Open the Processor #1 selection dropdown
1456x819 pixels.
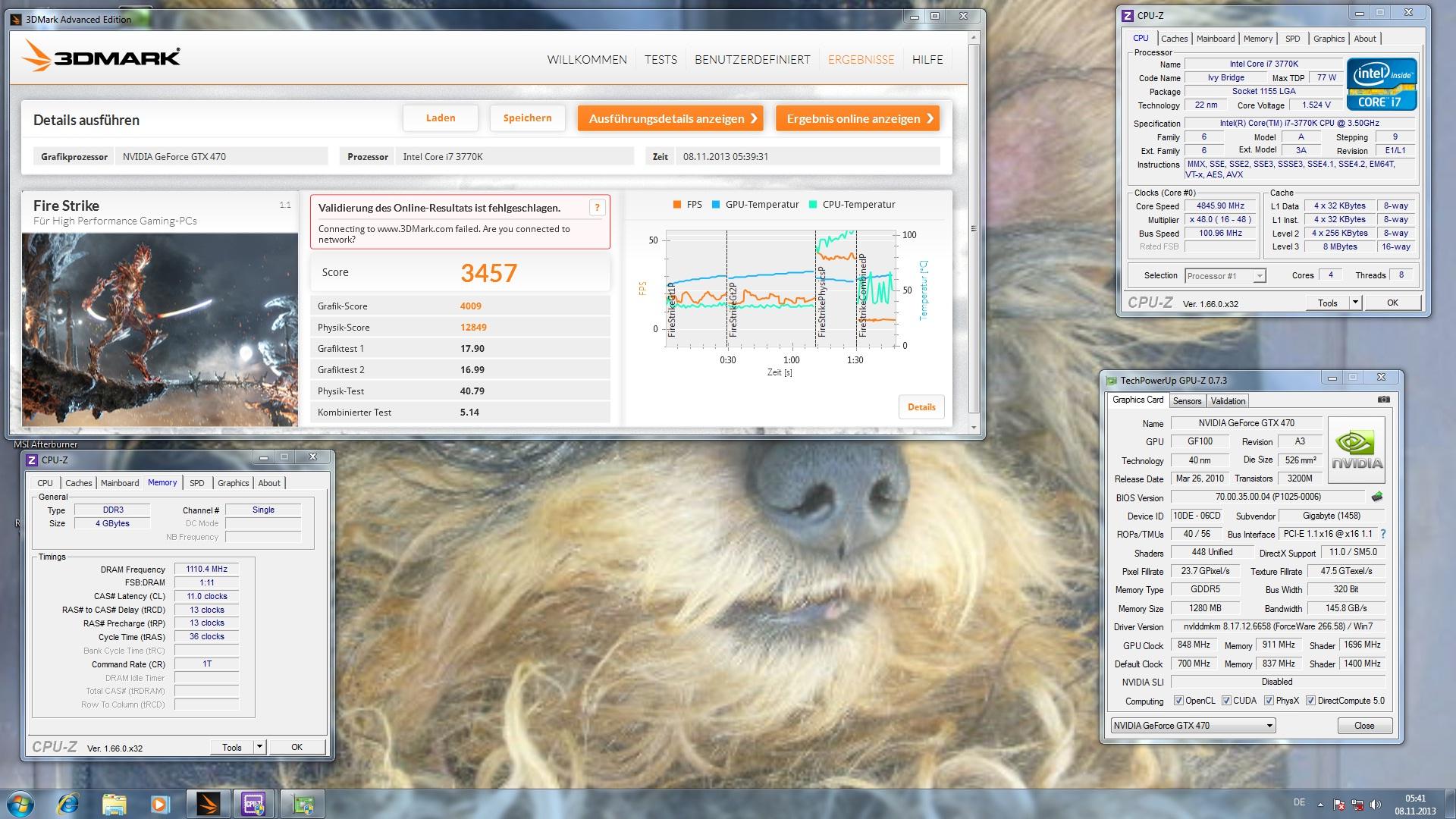pos(1225,276)
